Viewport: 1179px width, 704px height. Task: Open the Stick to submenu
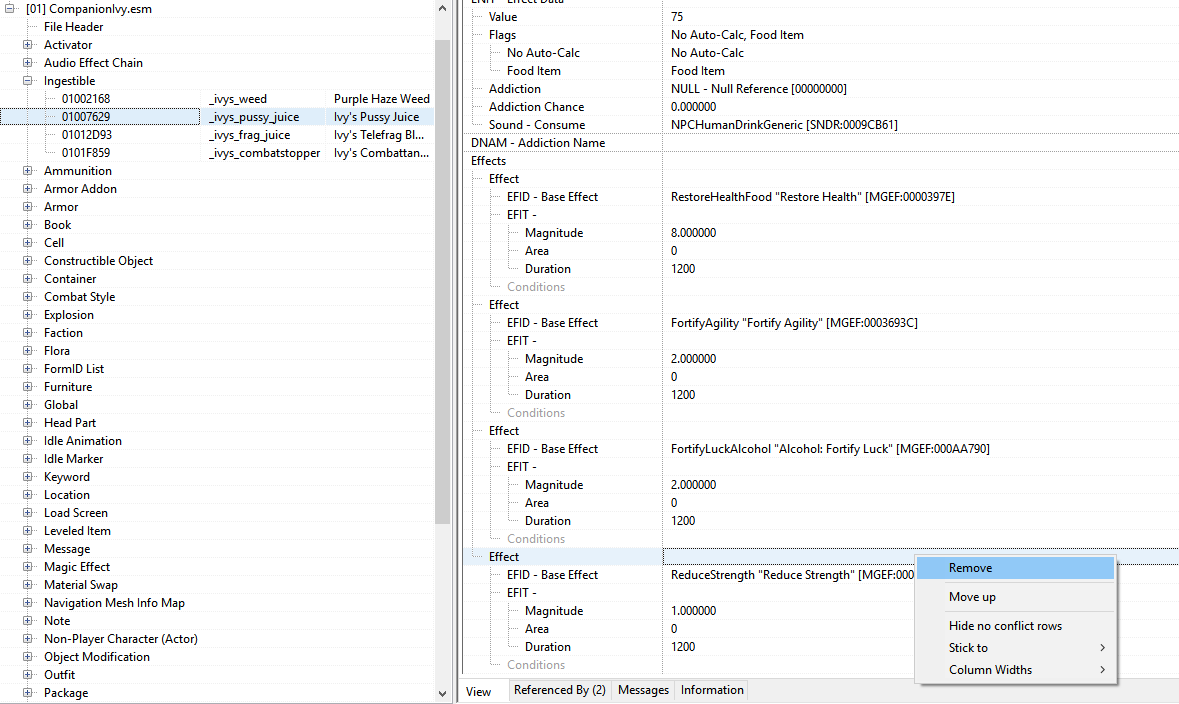[x=1015, y=648]
